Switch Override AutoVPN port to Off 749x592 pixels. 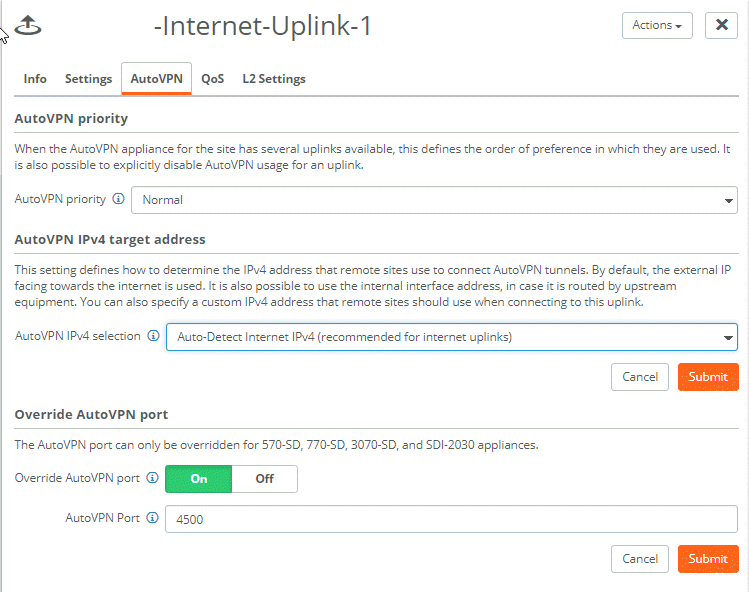coord(265,479)
